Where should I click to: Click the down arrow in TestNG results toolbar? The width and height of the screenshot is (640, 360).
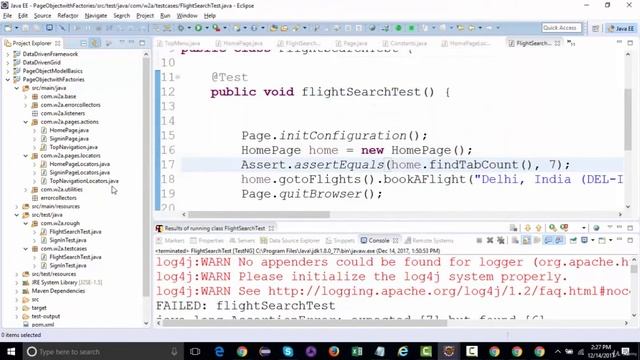click(527, 228)
